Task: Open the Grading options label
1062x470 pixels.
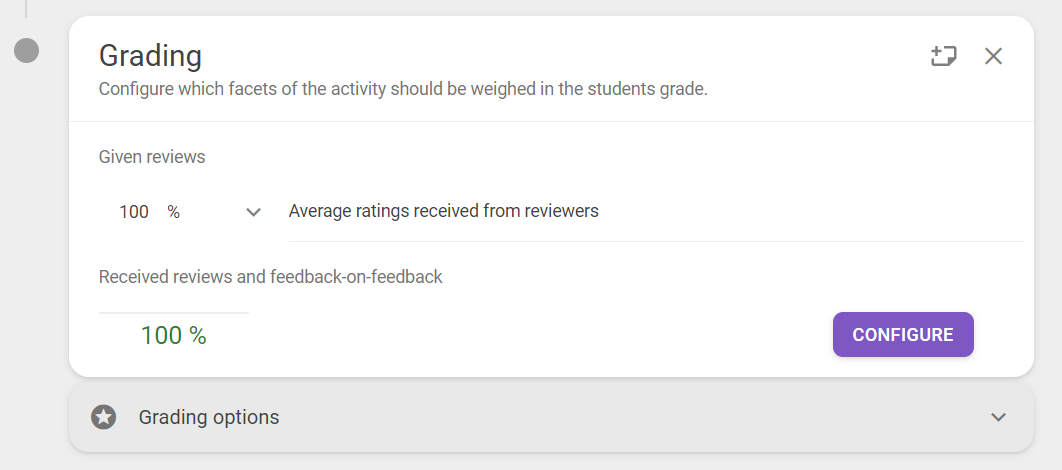Action: point(209,417)
